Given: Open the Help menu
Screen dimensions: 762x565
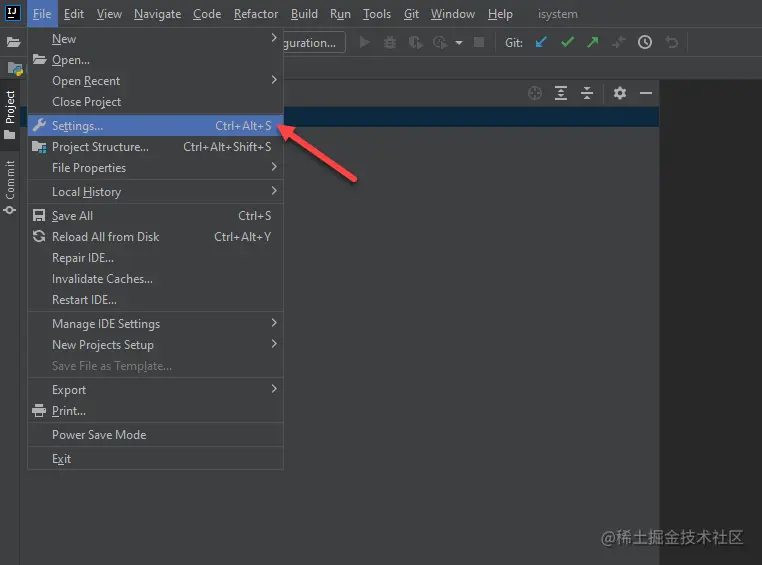Looking at the screenshot, I should tap(500, 14).
